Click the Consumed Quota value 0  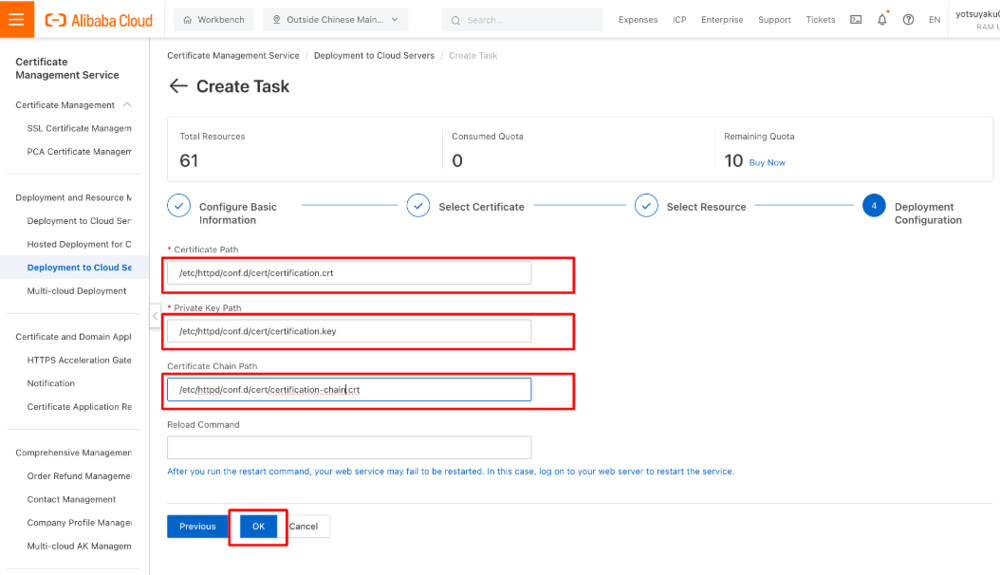pos(457,161)
